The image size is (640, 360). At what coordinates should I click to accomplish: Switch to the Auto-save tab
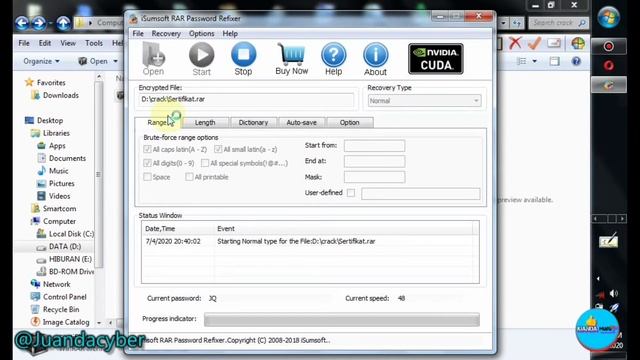pyautogui.click(x=301, y=122)
